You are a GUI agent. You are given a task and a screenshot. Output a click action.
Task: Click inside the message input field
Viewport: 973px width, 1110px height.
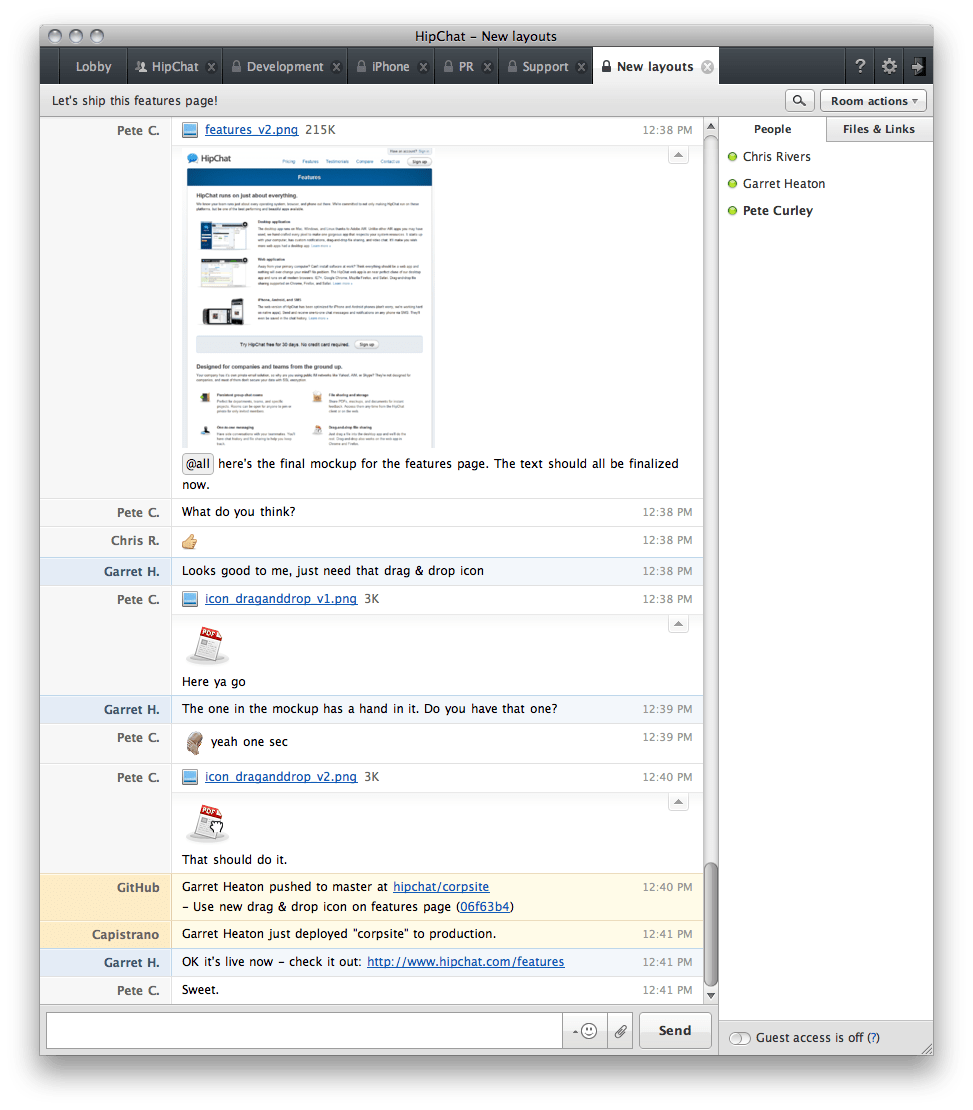[x=300, y=1030]
